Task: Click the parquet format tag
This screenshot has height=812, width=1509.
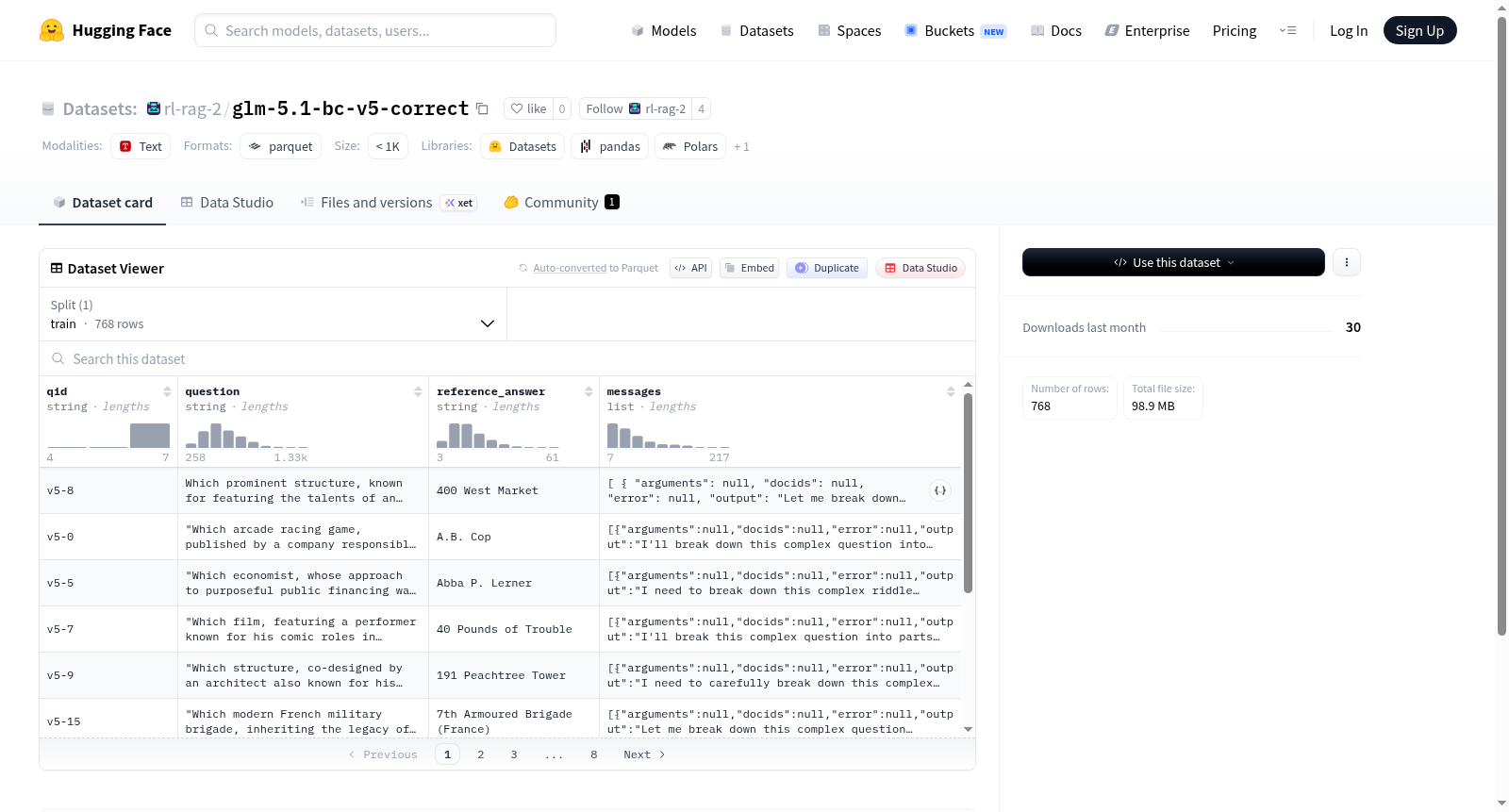Action: 280,146
